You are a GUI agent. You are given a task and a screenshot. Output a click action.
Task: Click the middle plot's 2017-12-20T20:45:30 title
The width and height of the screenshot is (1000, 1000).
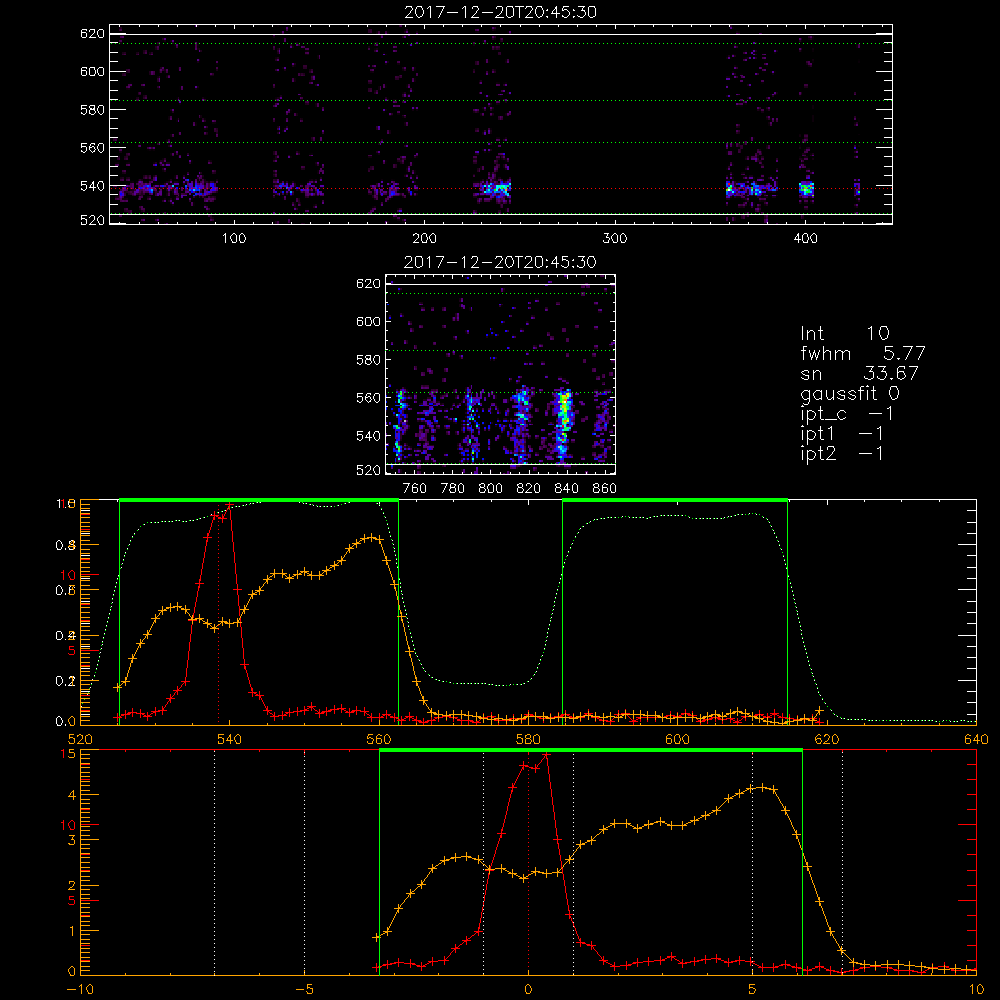click(x=500, y=262)
